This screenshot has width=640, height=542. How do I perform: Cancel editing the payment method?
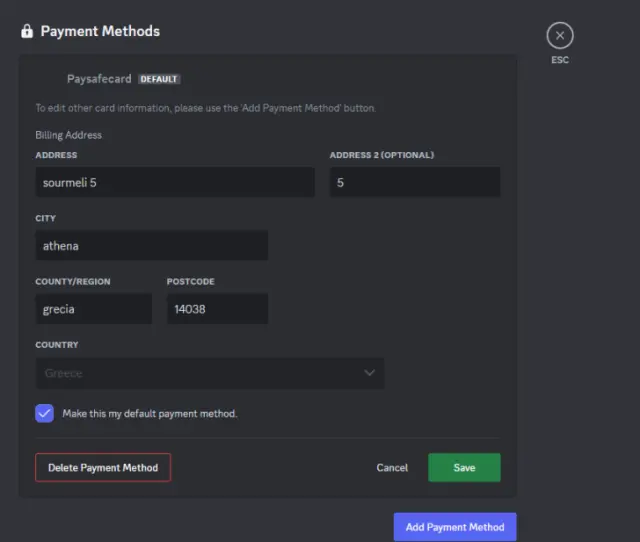coord(392,468)
